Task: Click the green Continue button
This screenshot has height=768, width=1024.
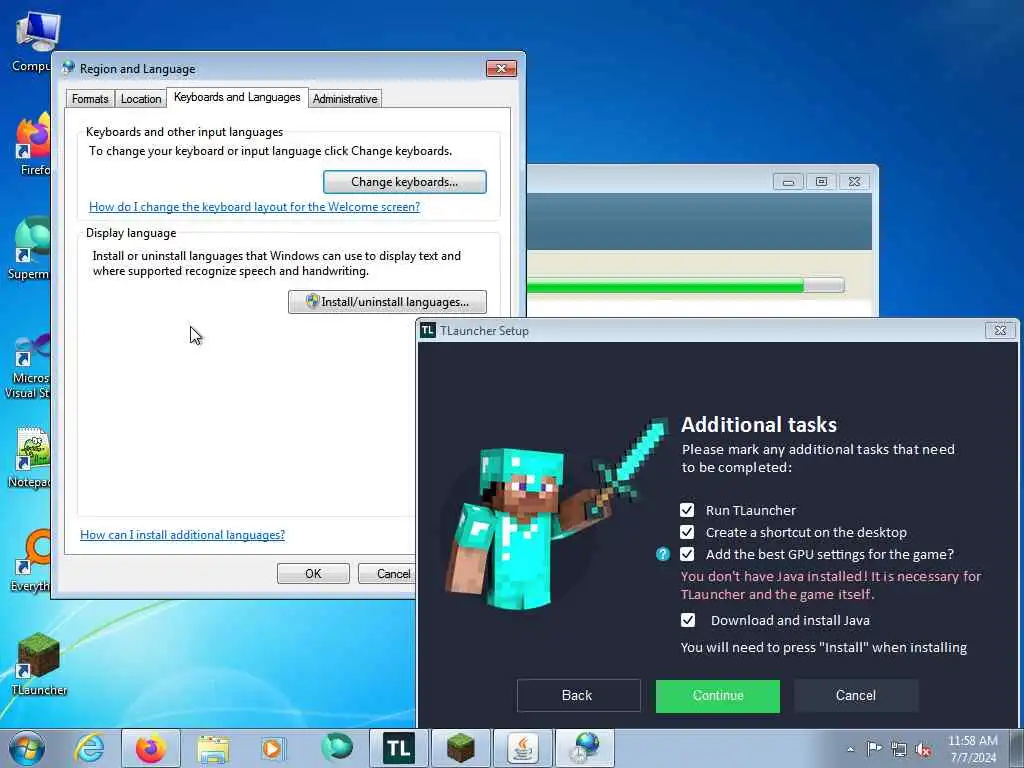Action: click(718, 696)
